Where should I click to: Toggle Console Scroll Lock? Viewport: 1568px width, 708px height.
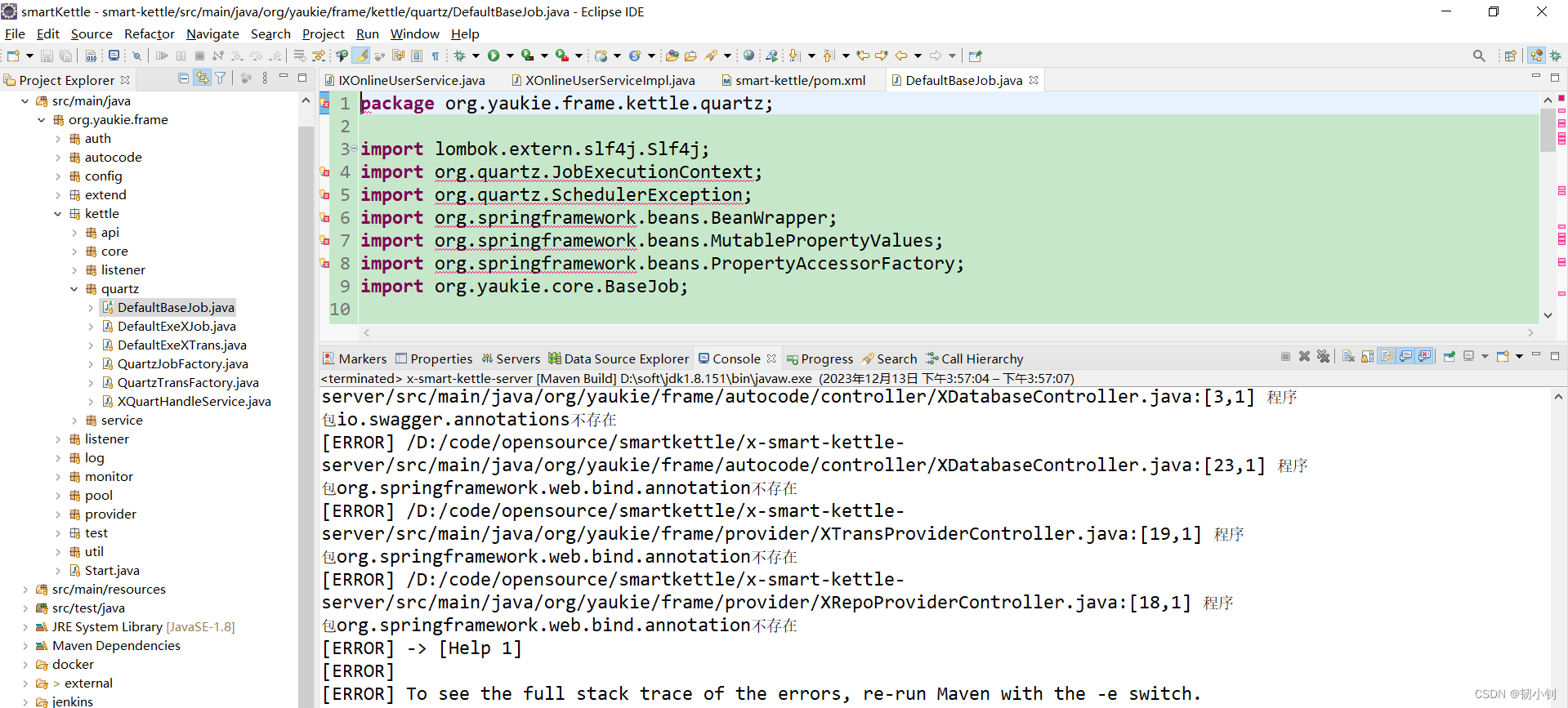click(x=1367, y=356)
